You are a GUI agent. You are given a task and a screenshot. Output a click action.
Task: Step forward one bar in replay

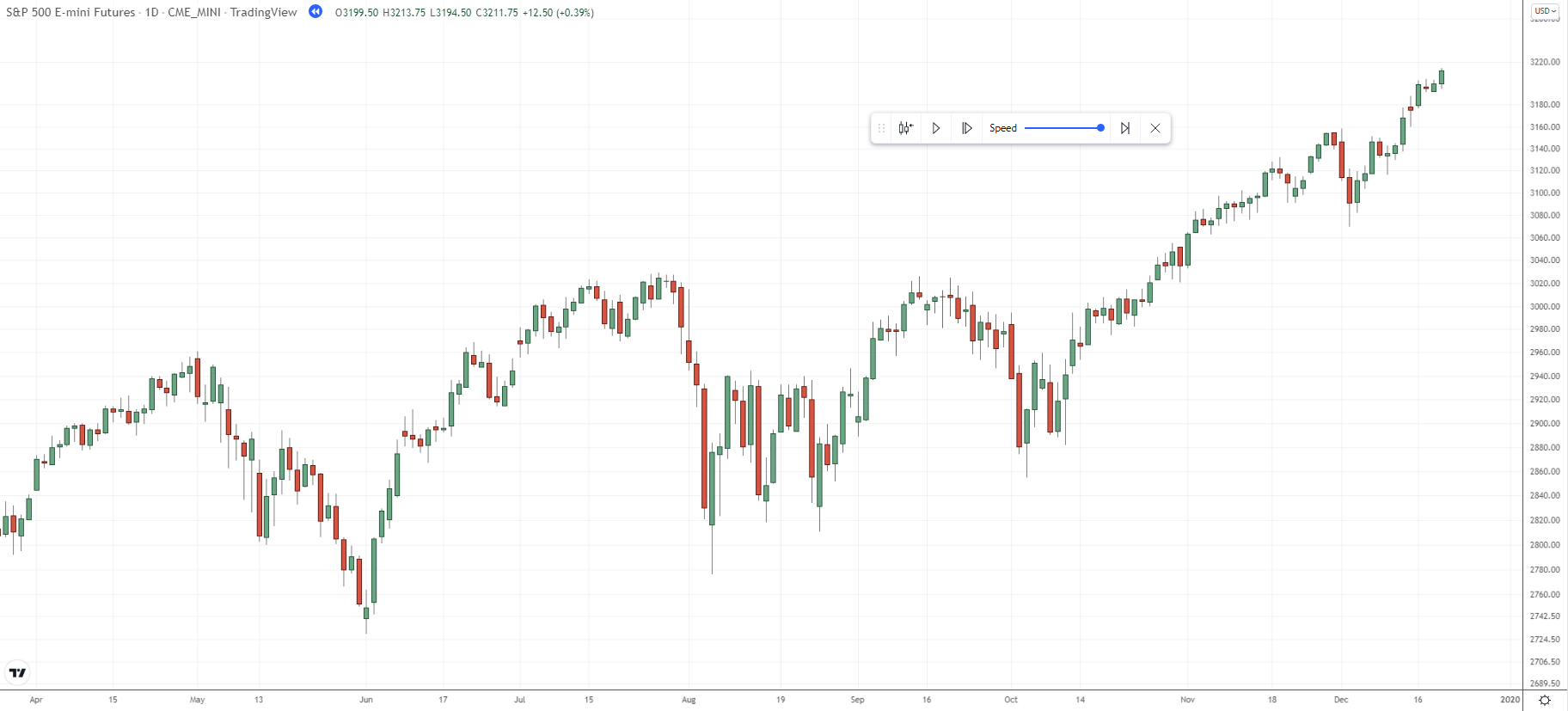[967, 128]
